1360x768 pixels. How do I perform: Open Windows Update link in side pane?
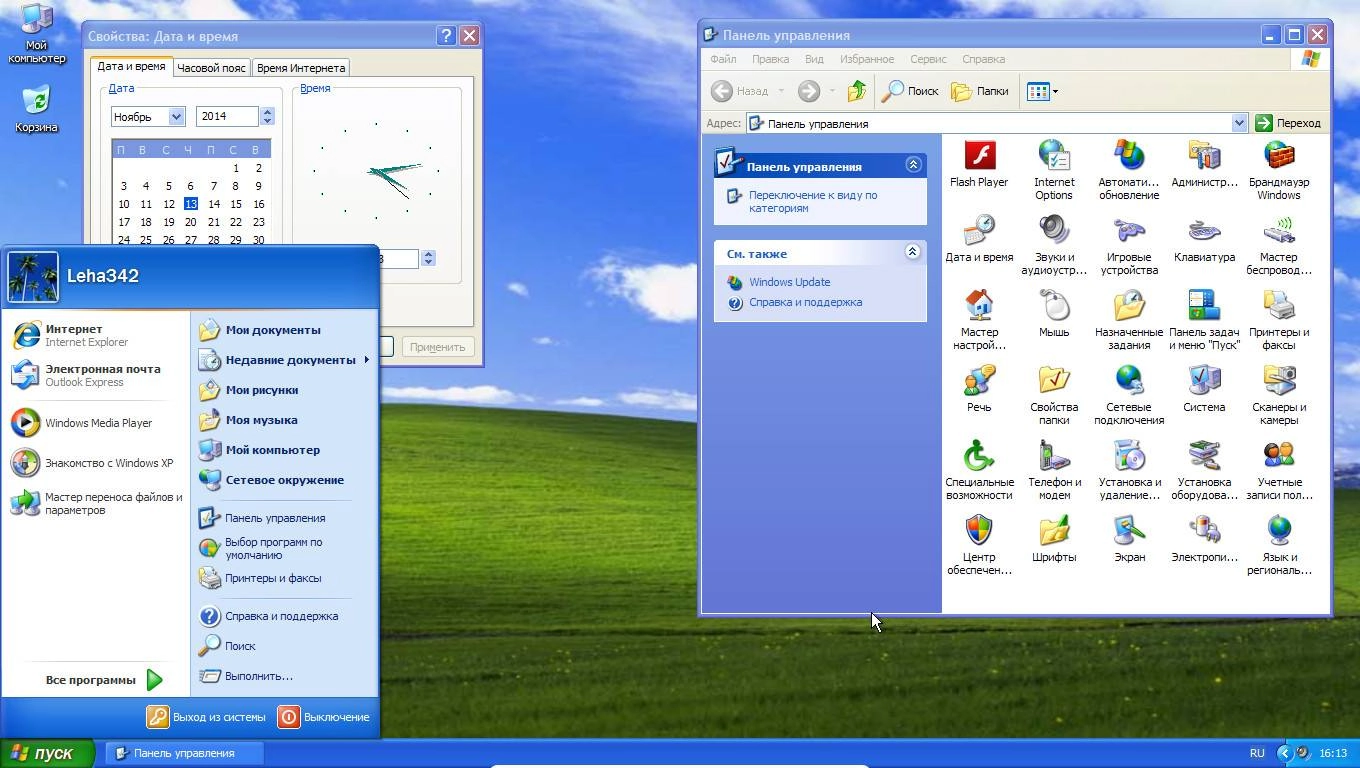790,282
